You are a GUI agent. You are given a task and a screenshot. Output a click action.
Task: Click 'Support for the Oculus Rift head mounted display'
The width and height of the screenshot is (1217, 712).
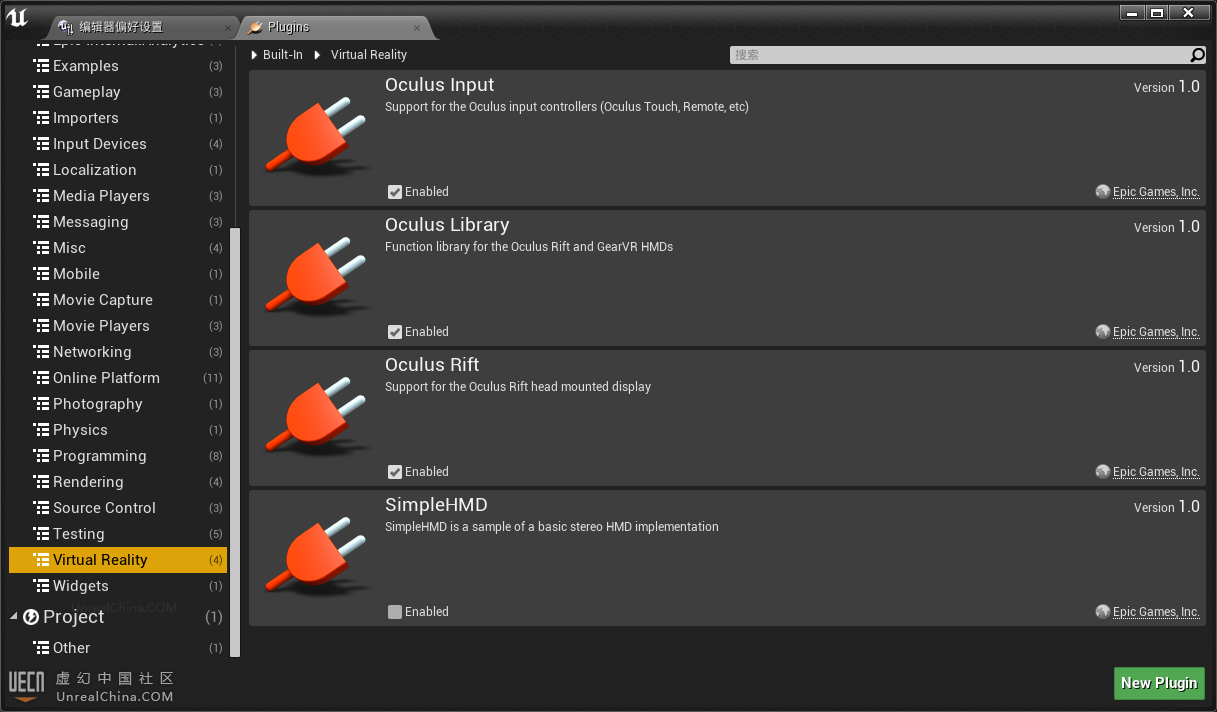click(x=518, y=387)
